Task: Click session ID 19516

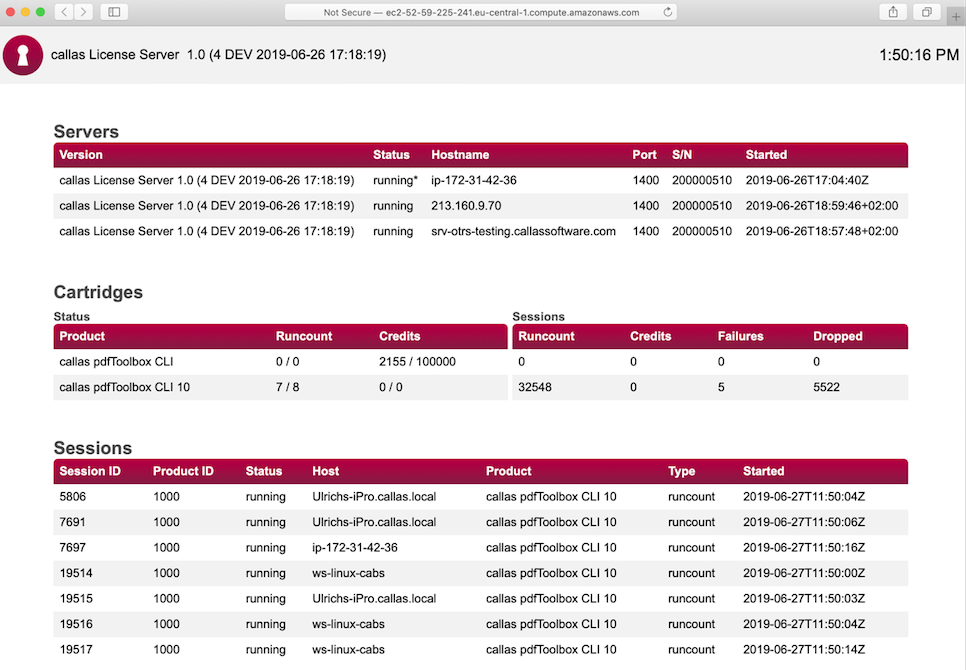Action: (x=76, y=624)
